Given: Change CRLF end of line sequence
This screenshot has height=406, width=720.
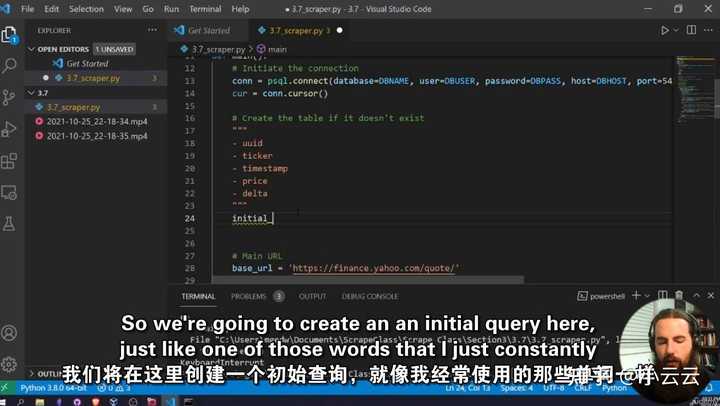Looking at the screenshot, I should point(583,388).
